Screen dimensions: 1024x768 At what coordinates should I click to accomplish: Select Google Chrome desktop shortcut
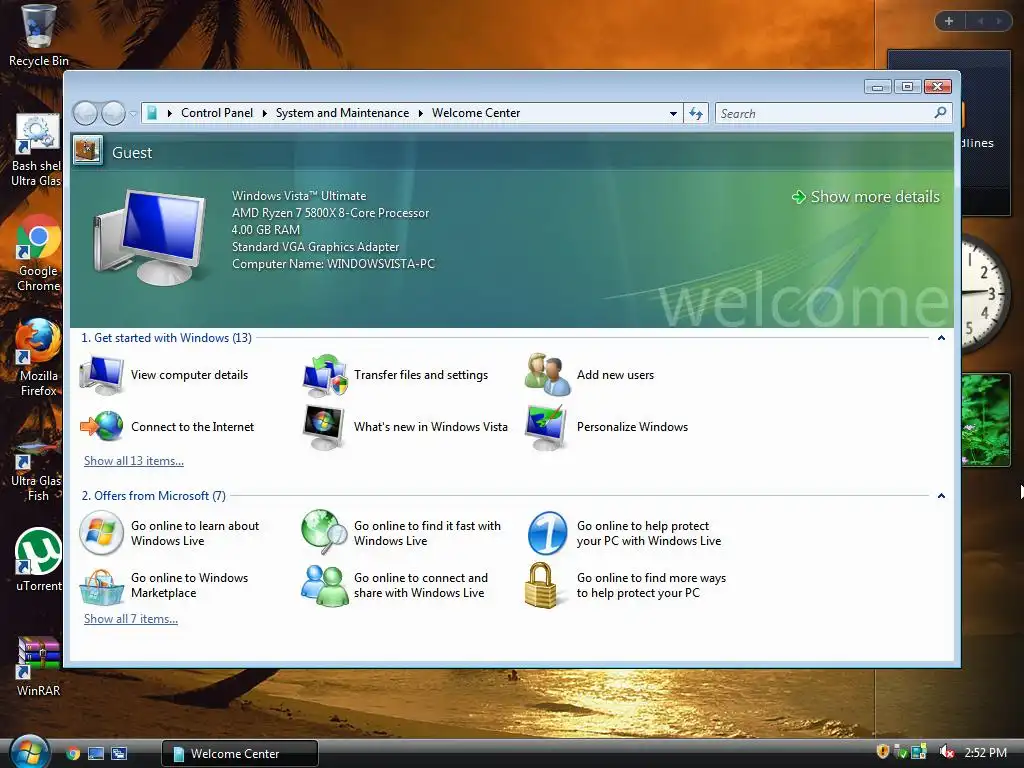click(39, 254)
